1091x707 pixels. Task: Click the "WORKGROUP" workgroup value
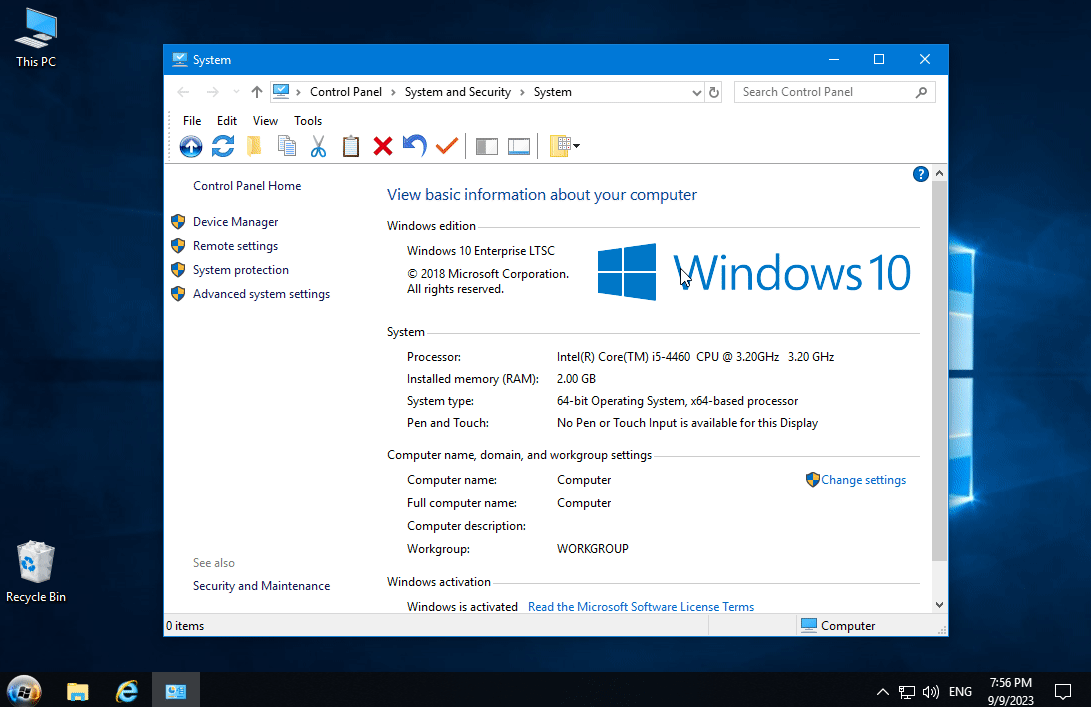pos(593,549)
